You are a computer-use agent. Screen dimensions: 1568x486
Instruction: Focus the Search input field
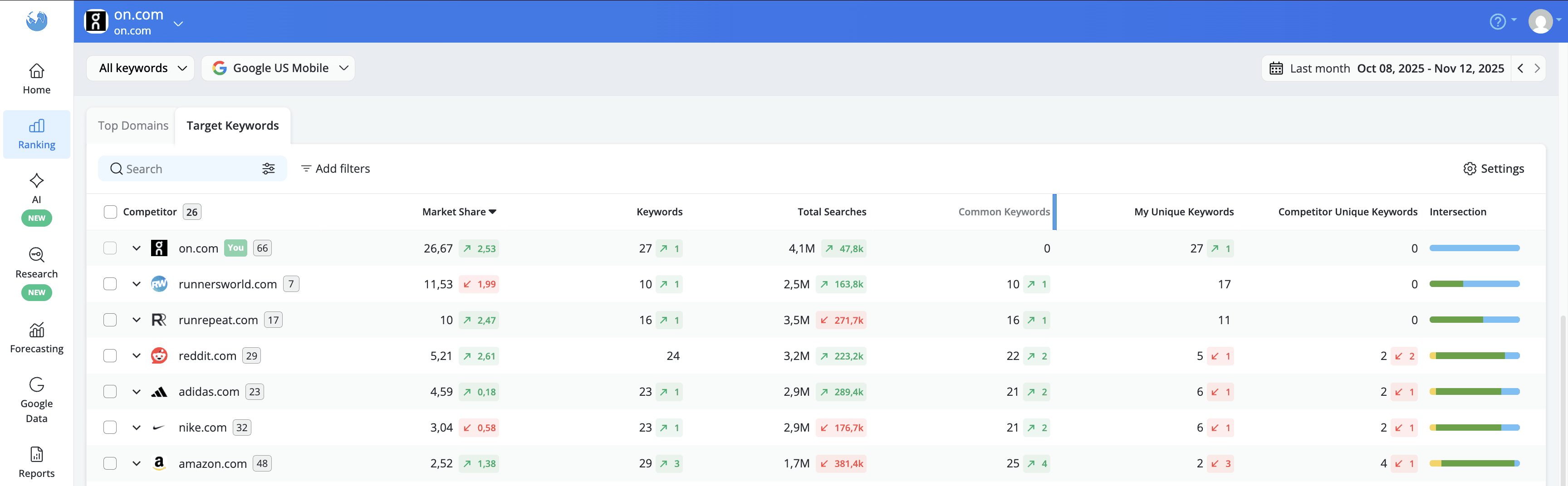coord(192,169)
